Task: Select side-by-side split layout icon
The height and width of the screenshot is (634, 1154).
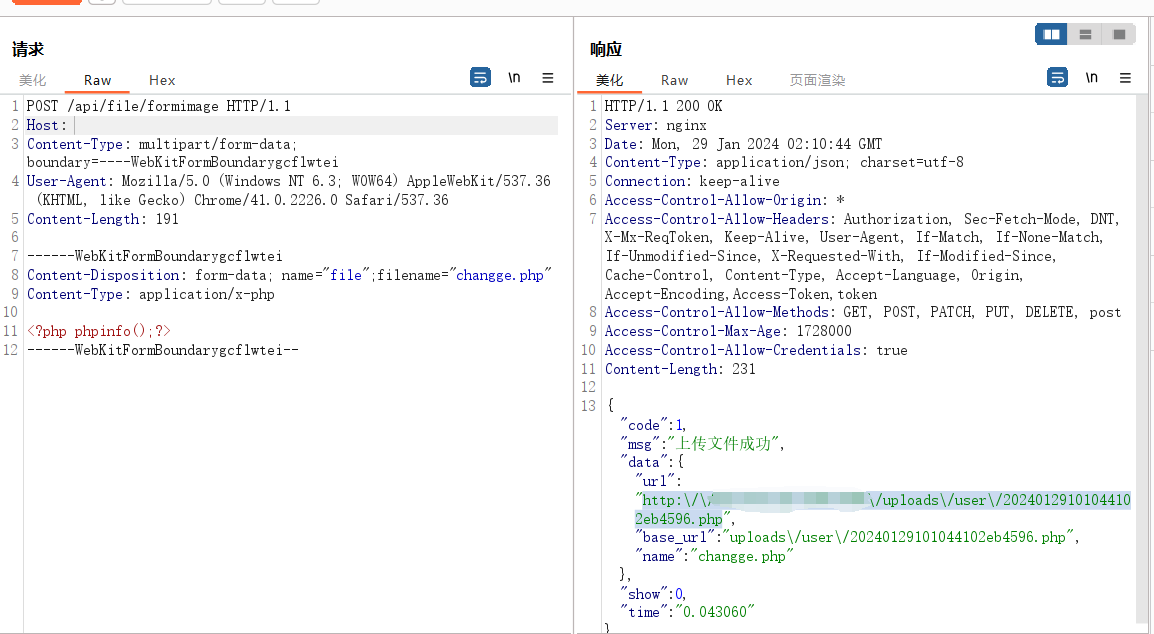Action: [1051, 34]
